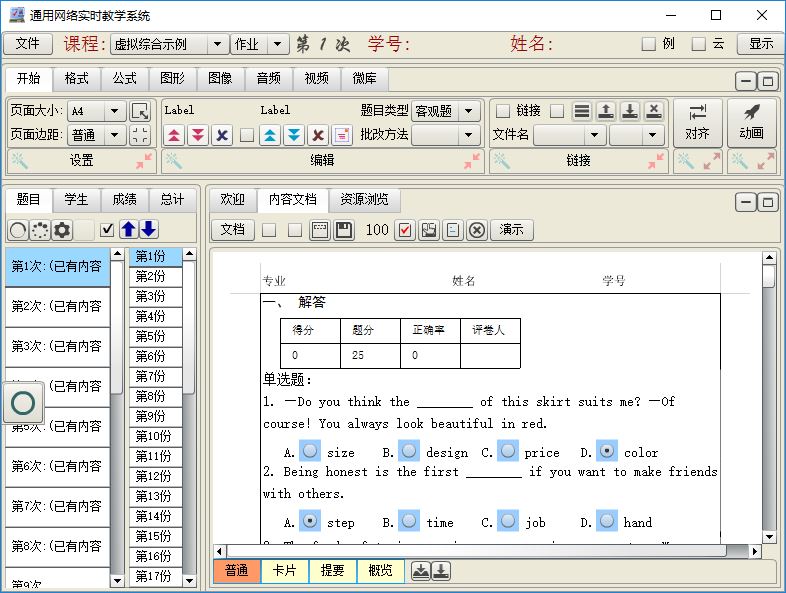Switch to the 图形 tab
The height and width of the screenshot is (593, 786).
[x=172, y=79]
